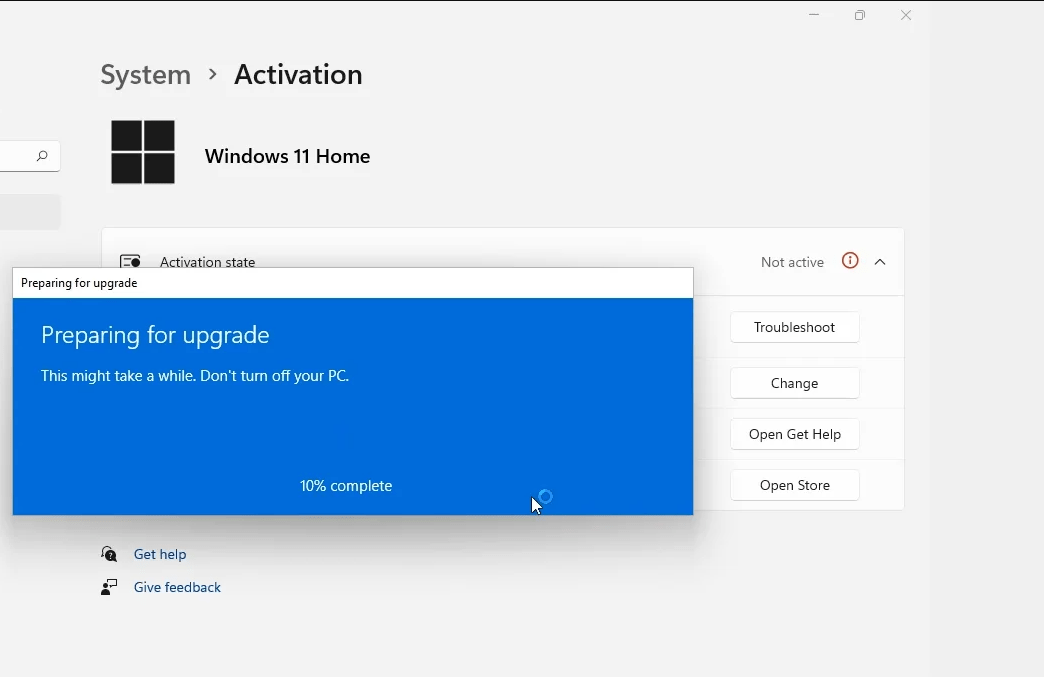Click the large Preparing for upgrade heading

pyautogui.click(x=155, y=335)
